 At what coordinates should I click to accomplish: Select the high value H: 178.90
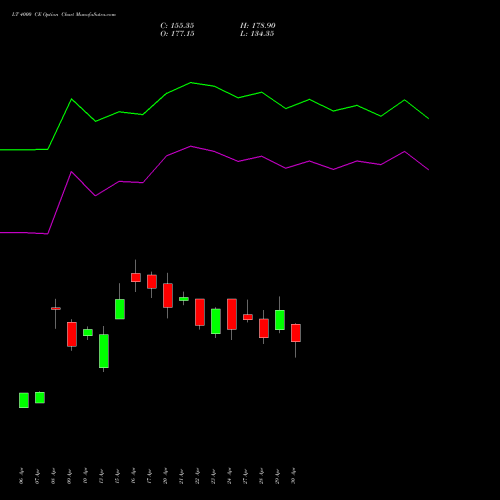[x=257, y=26]
